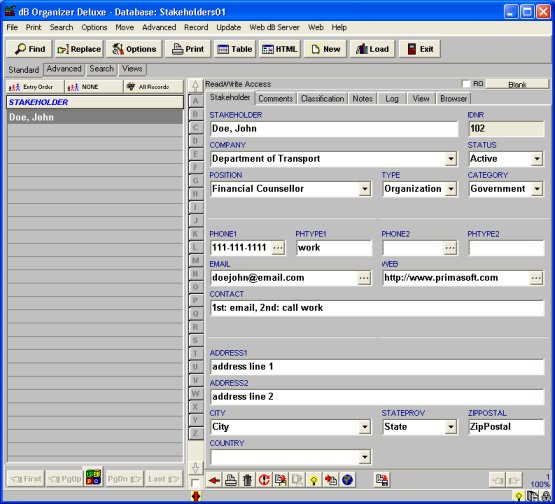
Task: Click the red left-arrow icon in bottom toolbar
Action: [214, 480]
